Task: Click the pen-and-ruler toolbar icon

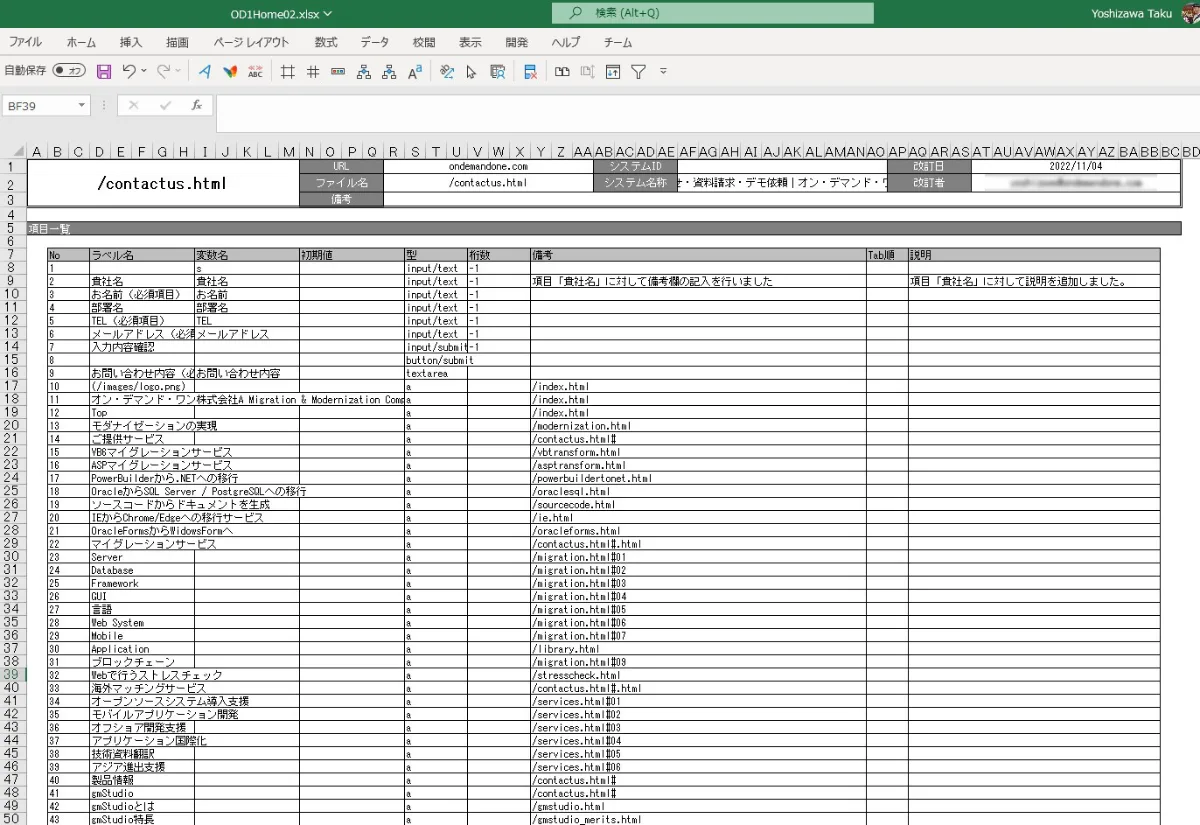Action: pyautogui.click(x=447, y=71)
